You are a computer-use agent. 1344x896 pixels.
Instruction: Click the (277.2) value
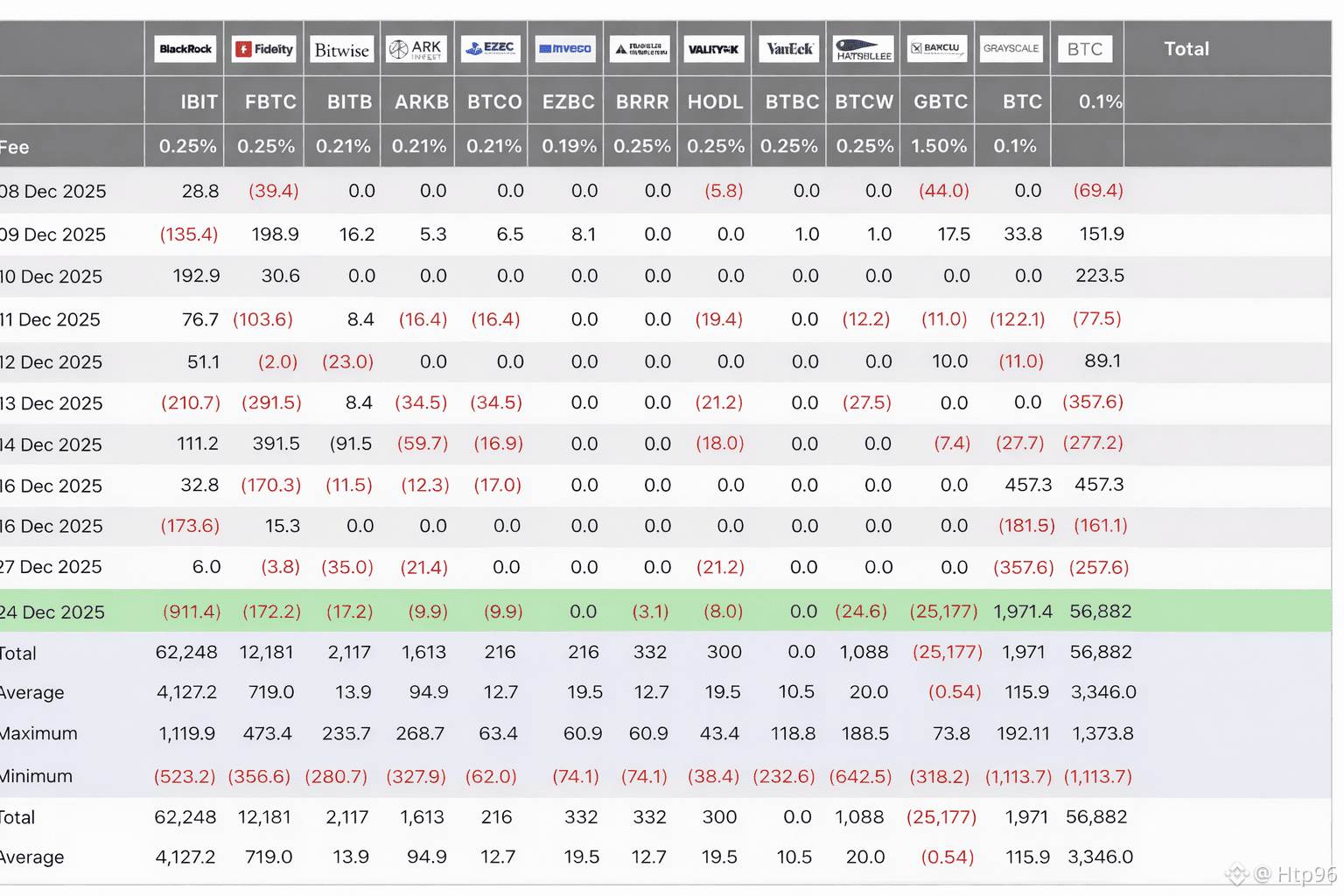[x=1093, y=444]
